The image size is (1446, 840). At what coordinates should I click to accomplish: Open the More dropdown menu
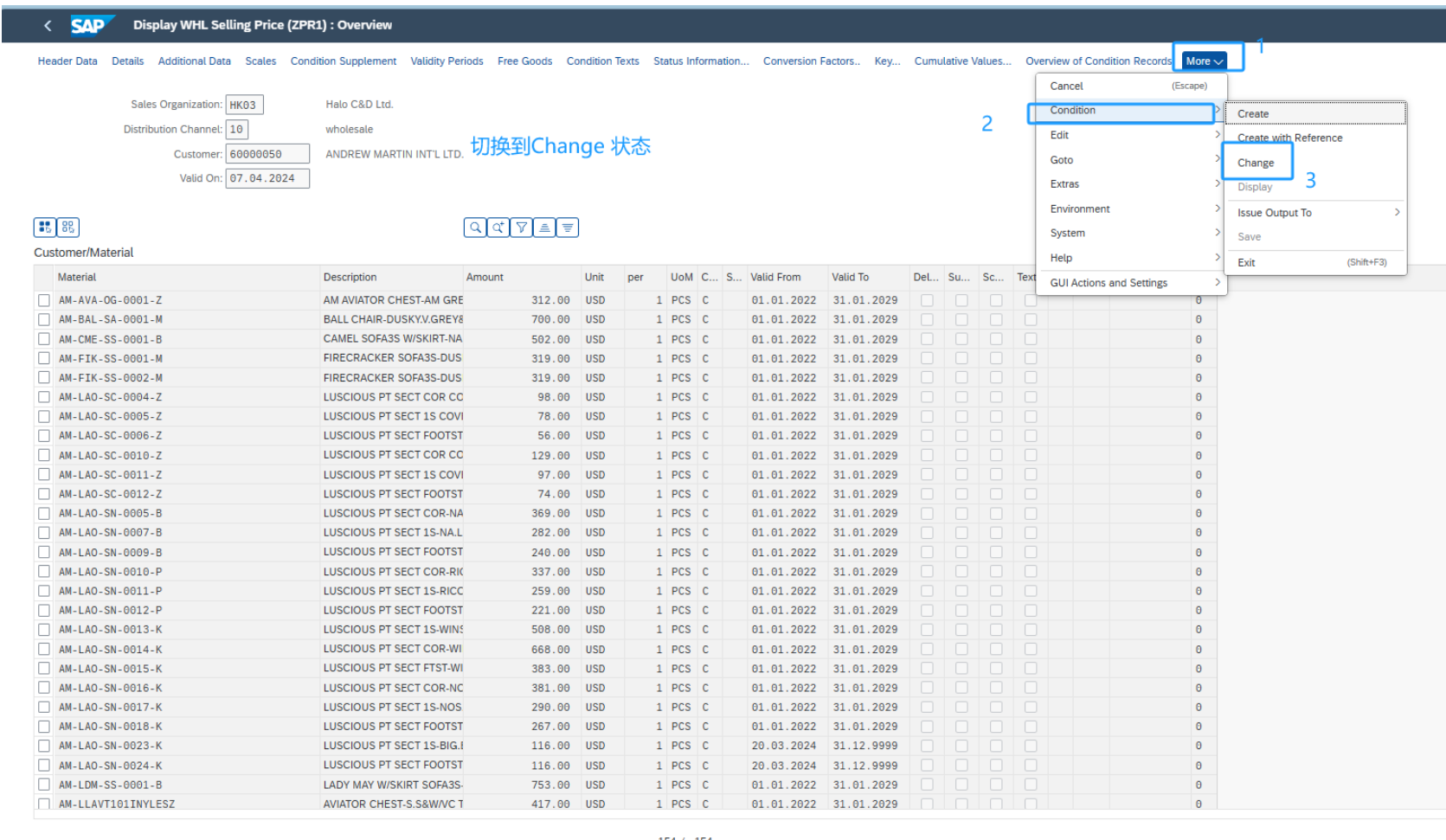[1204, 61]
